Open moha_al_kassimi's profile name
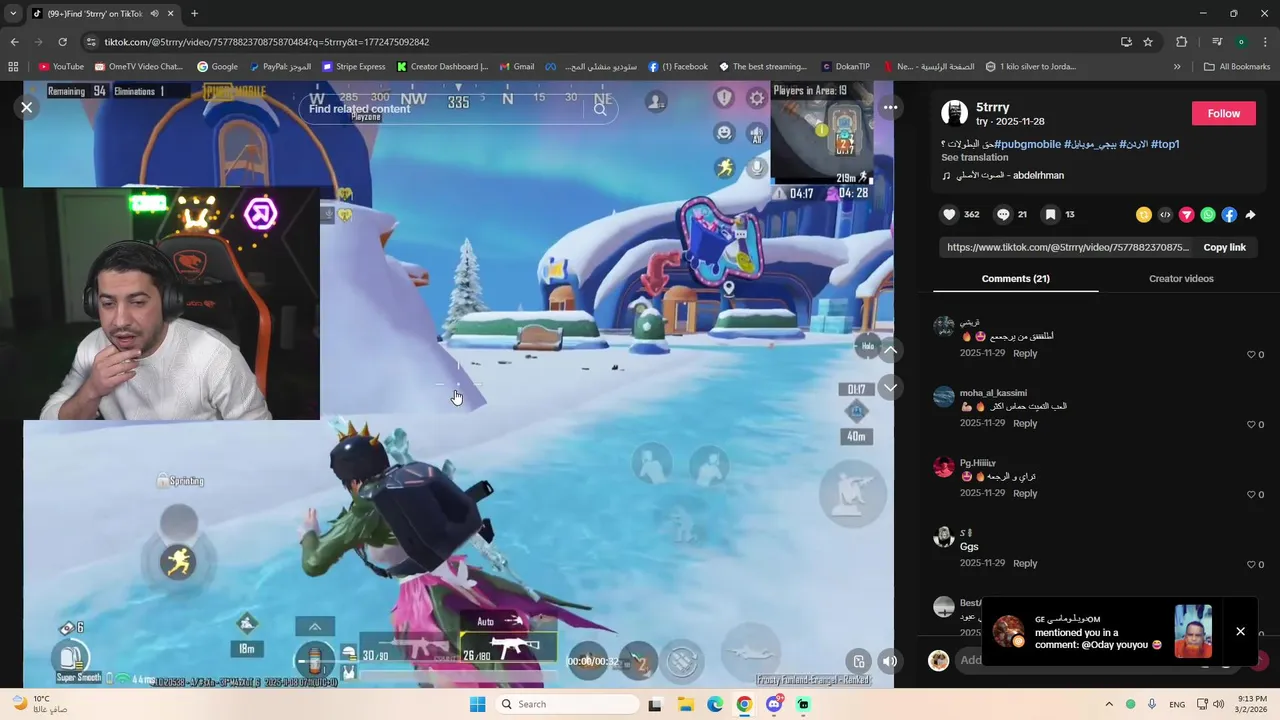The height and width of the screenshot is (720, 1280). (x=993, y=393)
